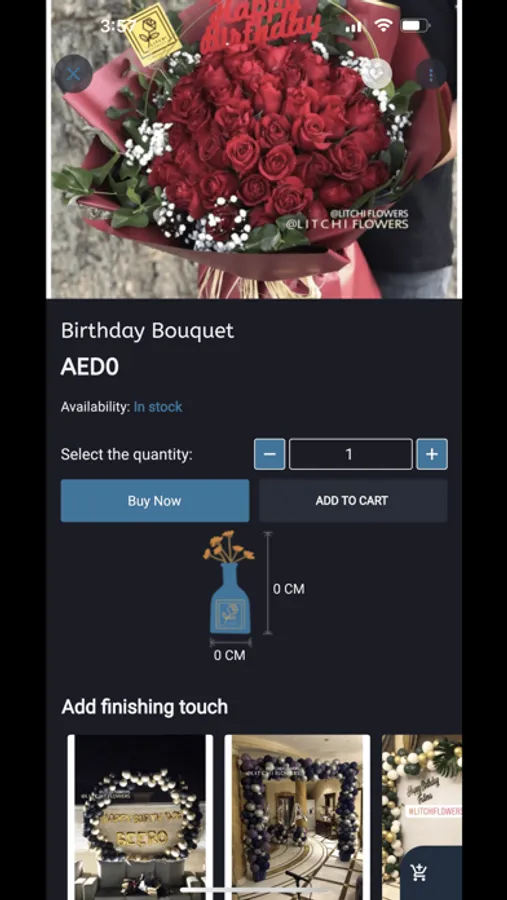Viewport: 507px width, 900px height.
Task: Select the green and gold balloon thumbnail
Action: [422, 791]
